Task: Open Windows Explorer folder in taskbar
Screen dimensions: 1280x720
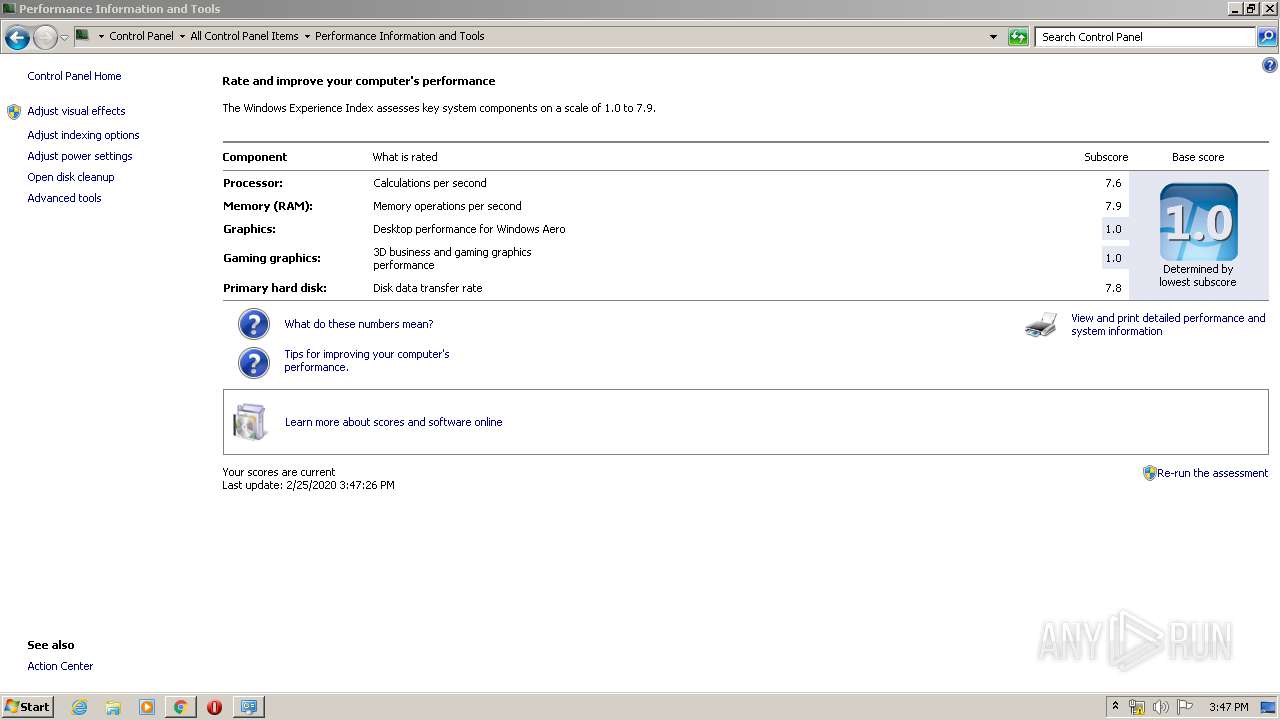Action: (x=113, y=707)
